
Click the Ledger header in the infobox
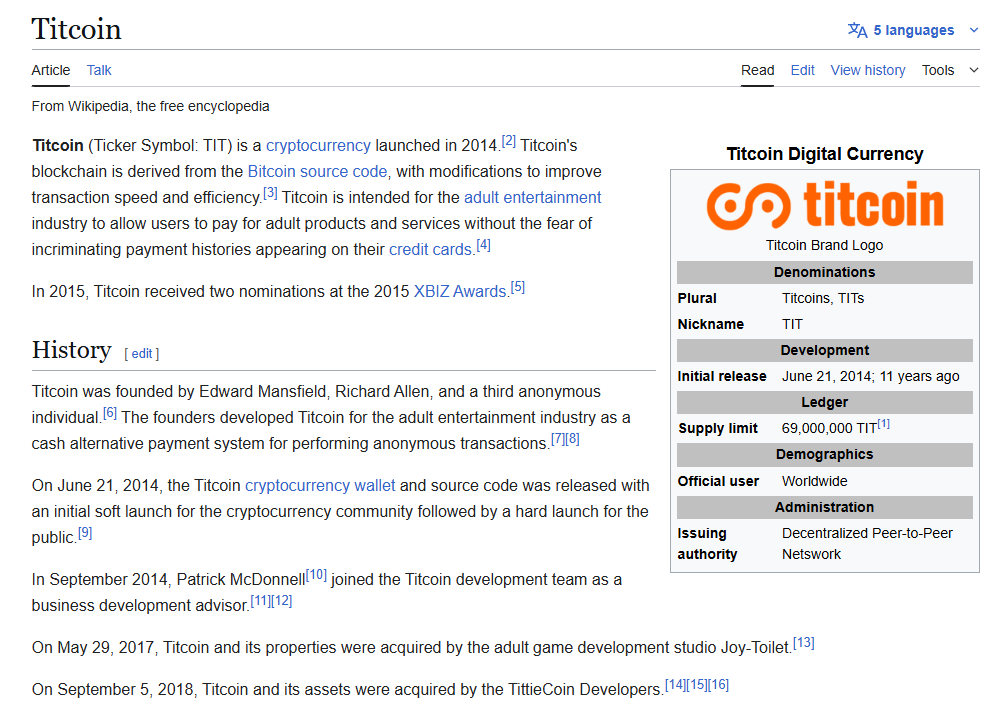click(824, 403)
